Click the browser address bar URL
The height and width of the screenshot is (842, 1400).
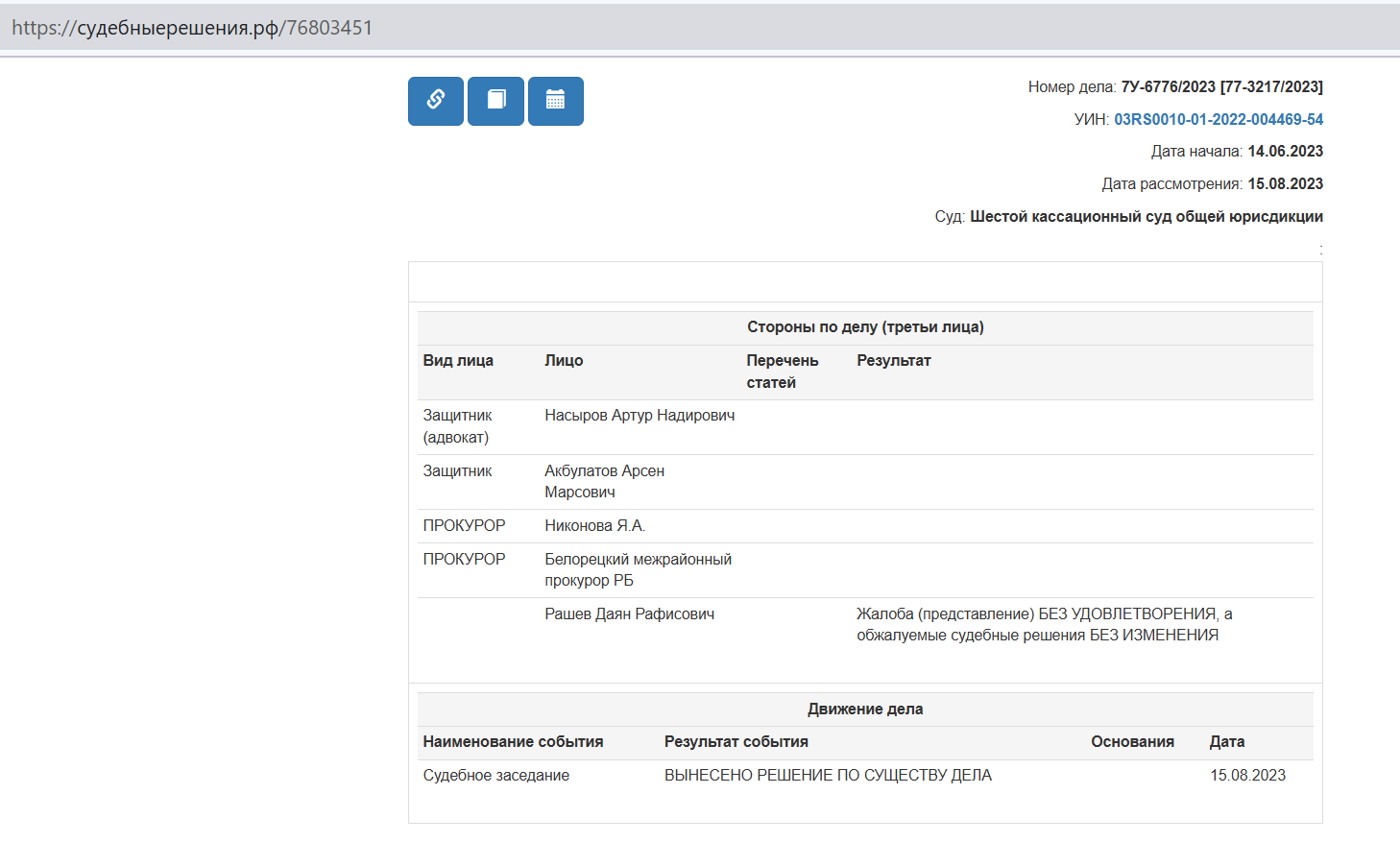pyautogui.click(x=192, y=28)
